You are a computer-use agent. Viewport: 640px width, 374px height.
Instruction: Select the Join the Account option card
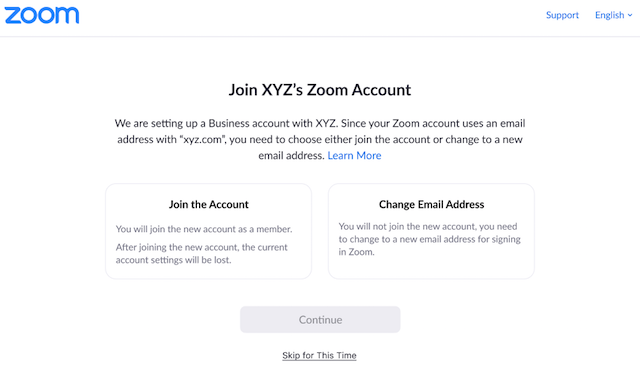pyautogui.click(x=209, y=231)
